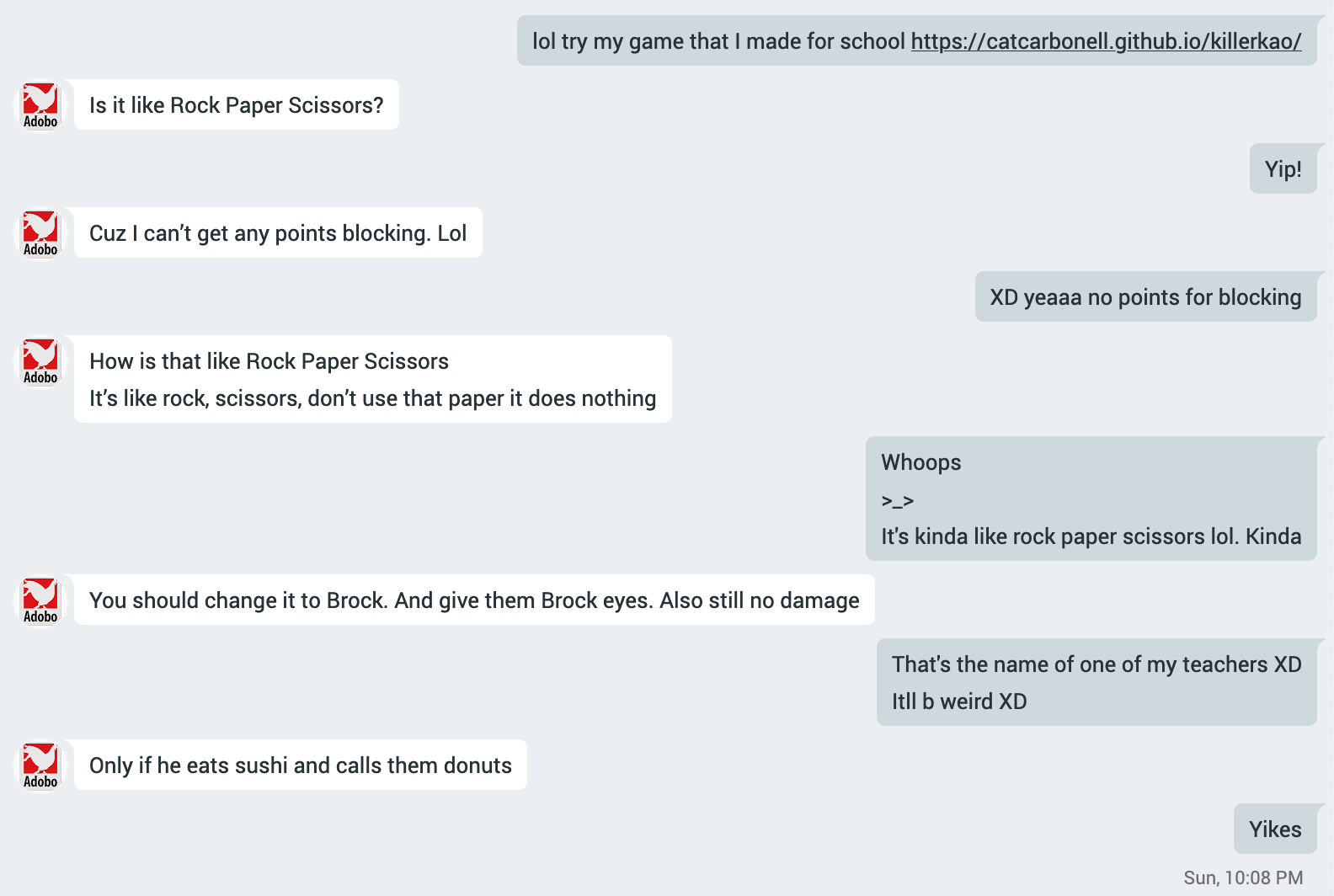Click the Whoops message bubble

point(1091,499)
